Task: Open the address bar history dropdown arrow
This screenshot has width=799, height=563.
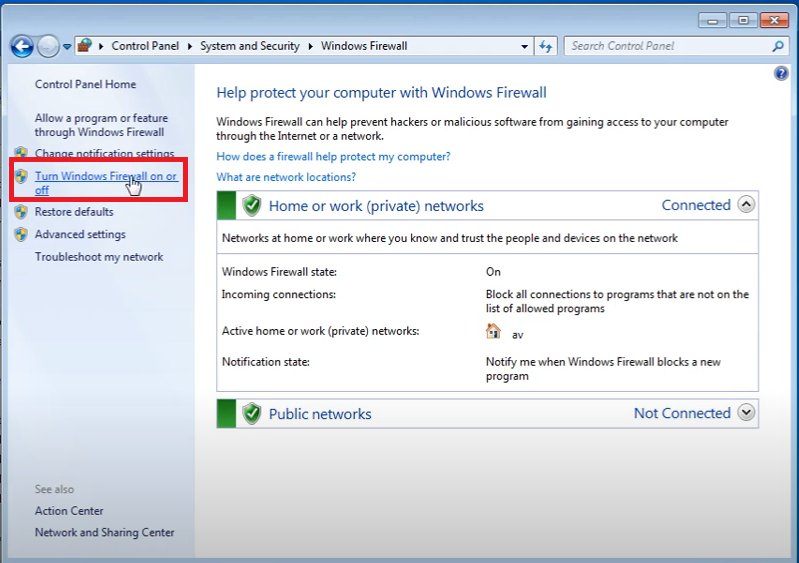Action: point(525,46)
